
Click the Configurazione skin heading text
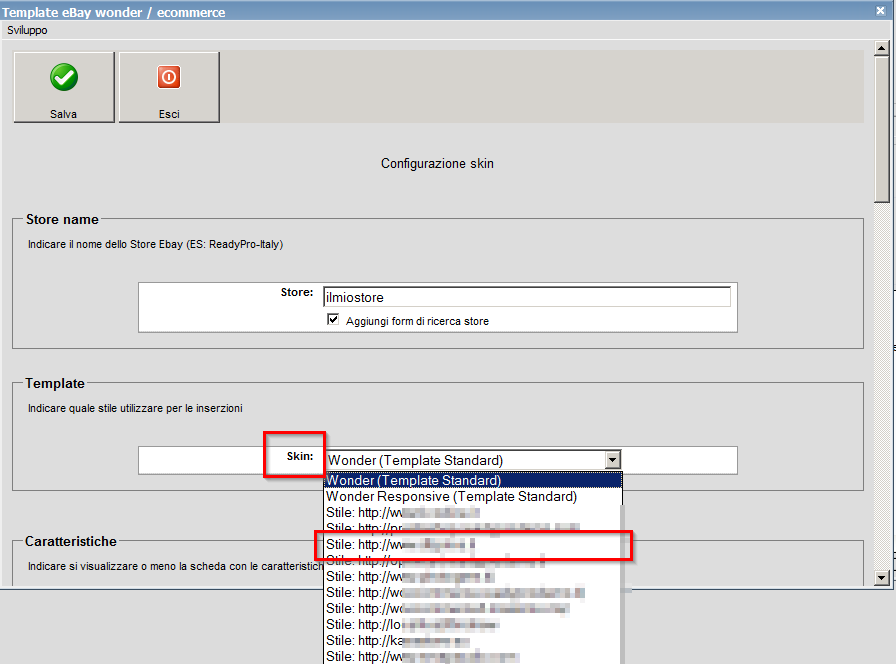(437, 163)
